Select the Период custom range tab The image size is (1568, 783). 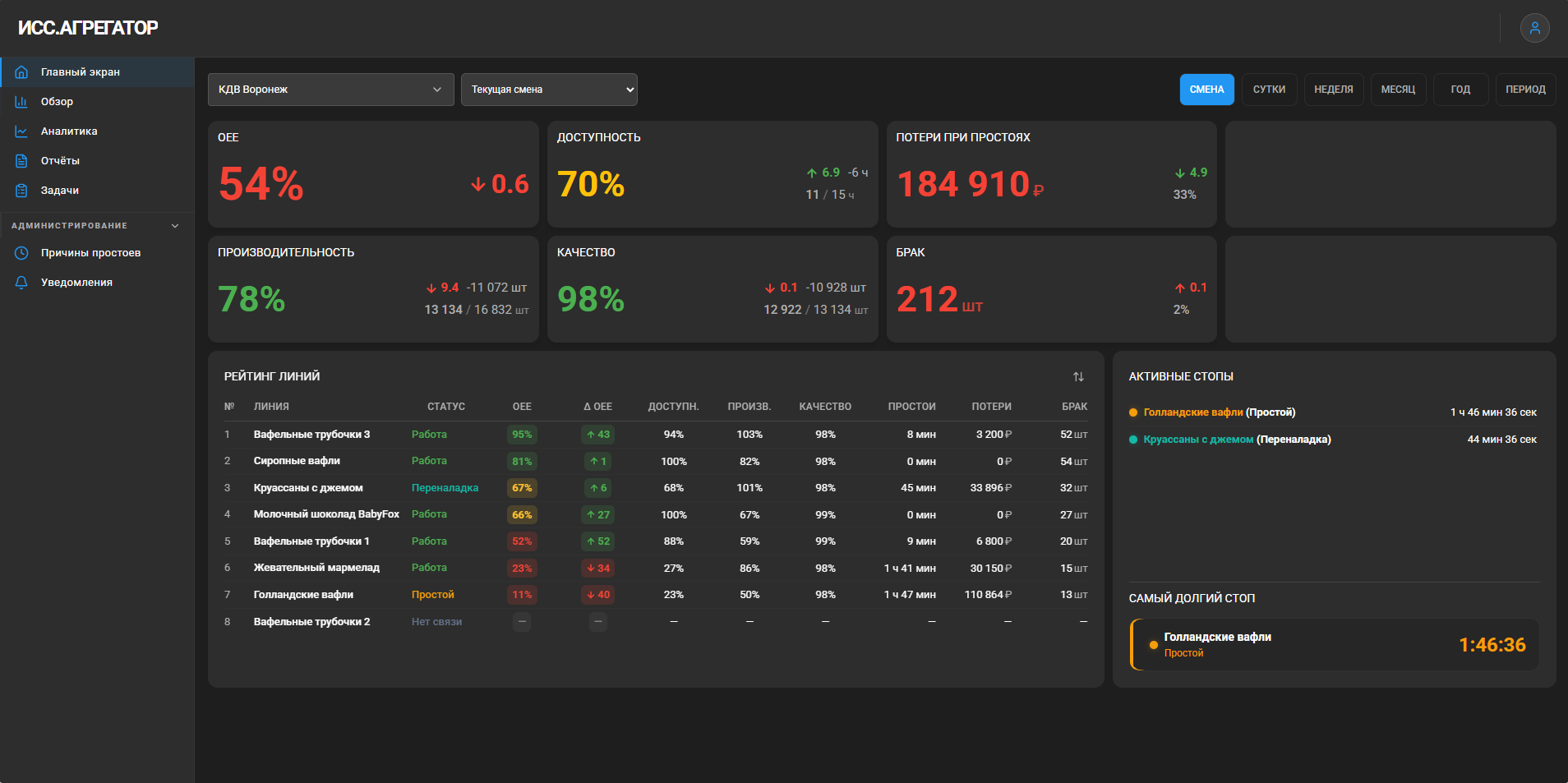coord(1525,90)
